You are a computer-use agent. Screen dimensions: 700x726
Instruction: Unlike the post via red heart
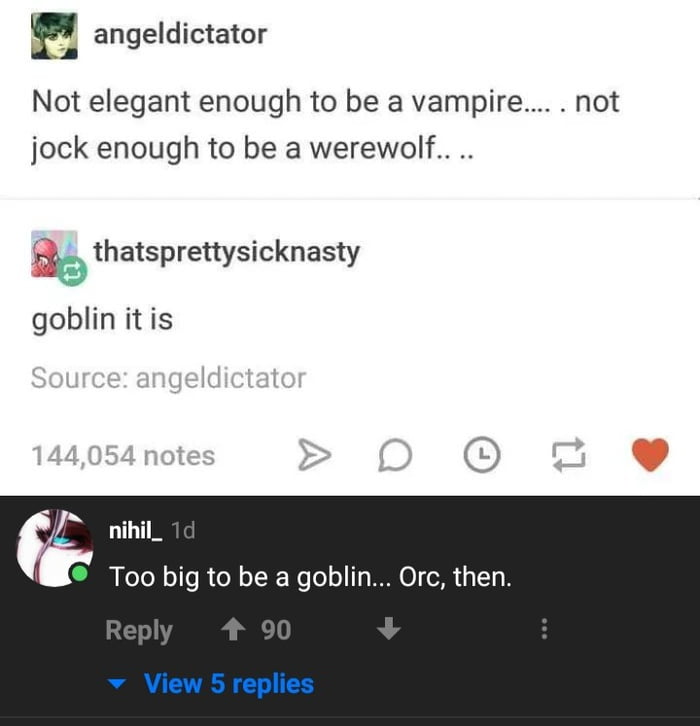coord(650,455)
